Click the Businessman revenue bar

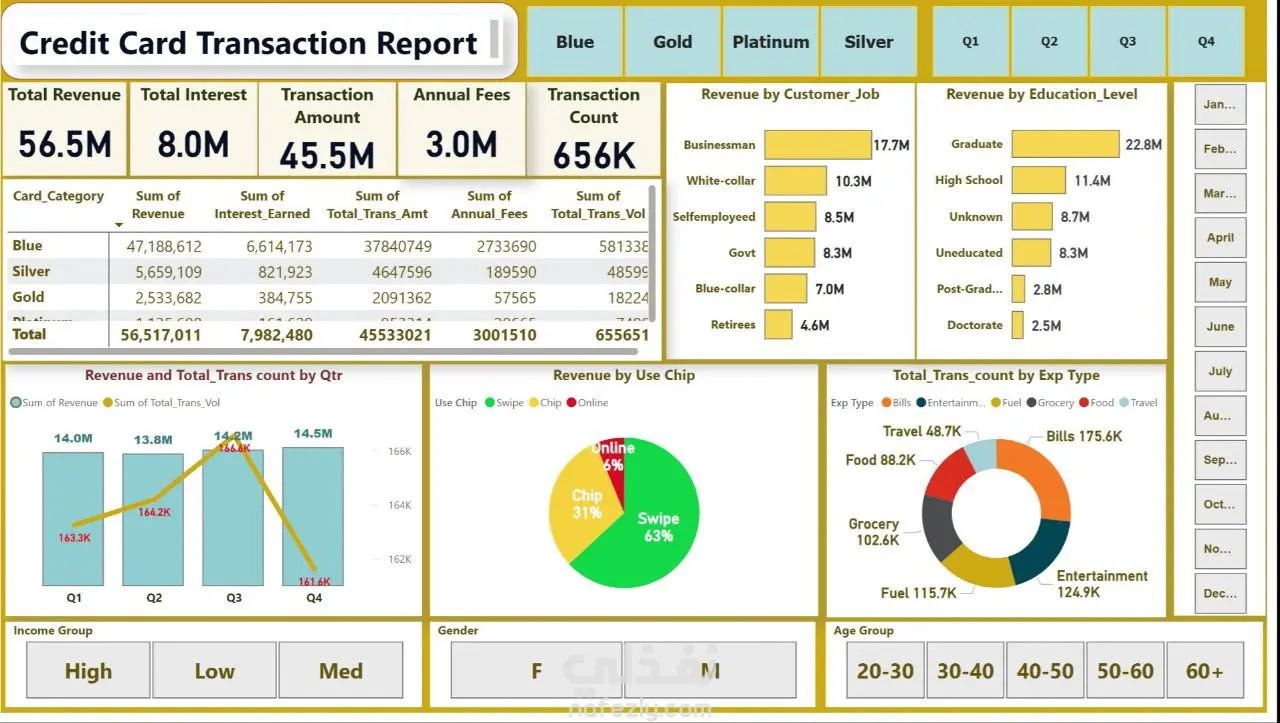818,145
